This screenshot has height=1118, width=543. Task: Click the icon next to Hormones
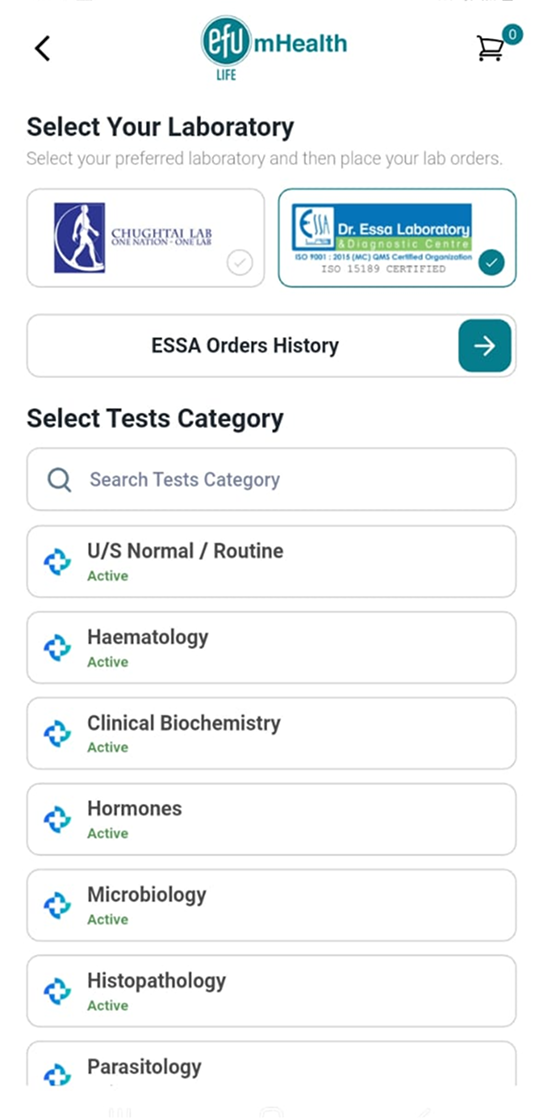(x=58, y=819)
